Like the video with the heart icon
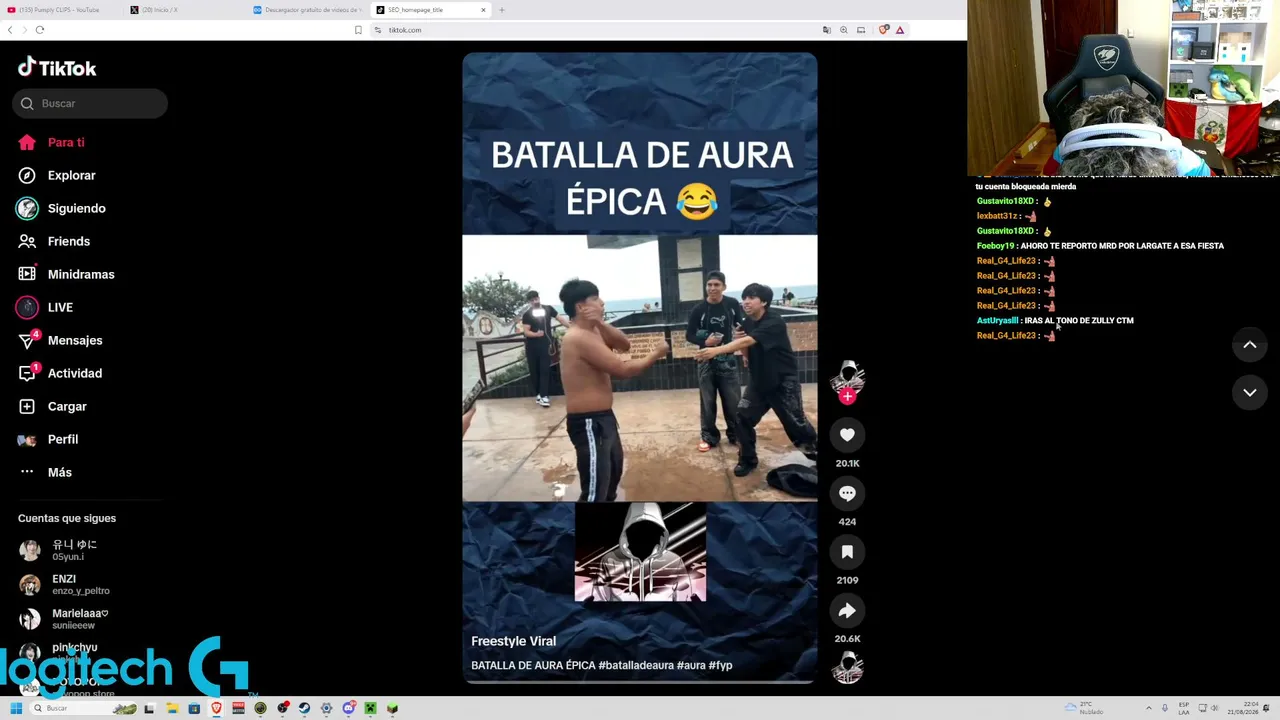 (847, 434)
